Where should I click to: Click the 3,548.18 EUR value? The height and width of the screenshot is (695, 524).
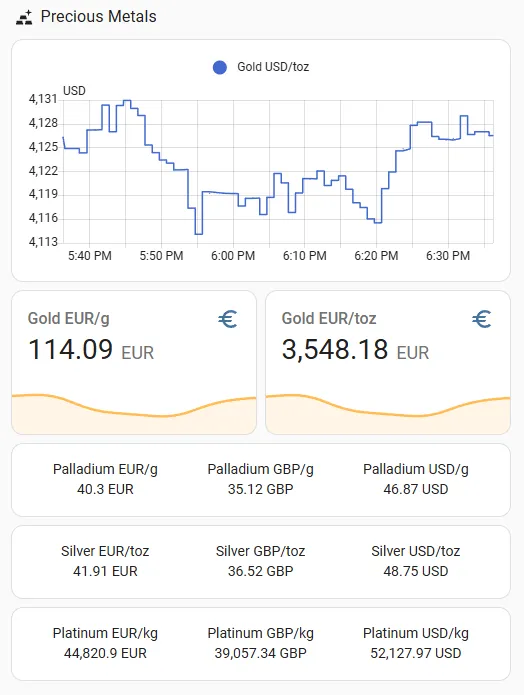click(x=356, y=350)
